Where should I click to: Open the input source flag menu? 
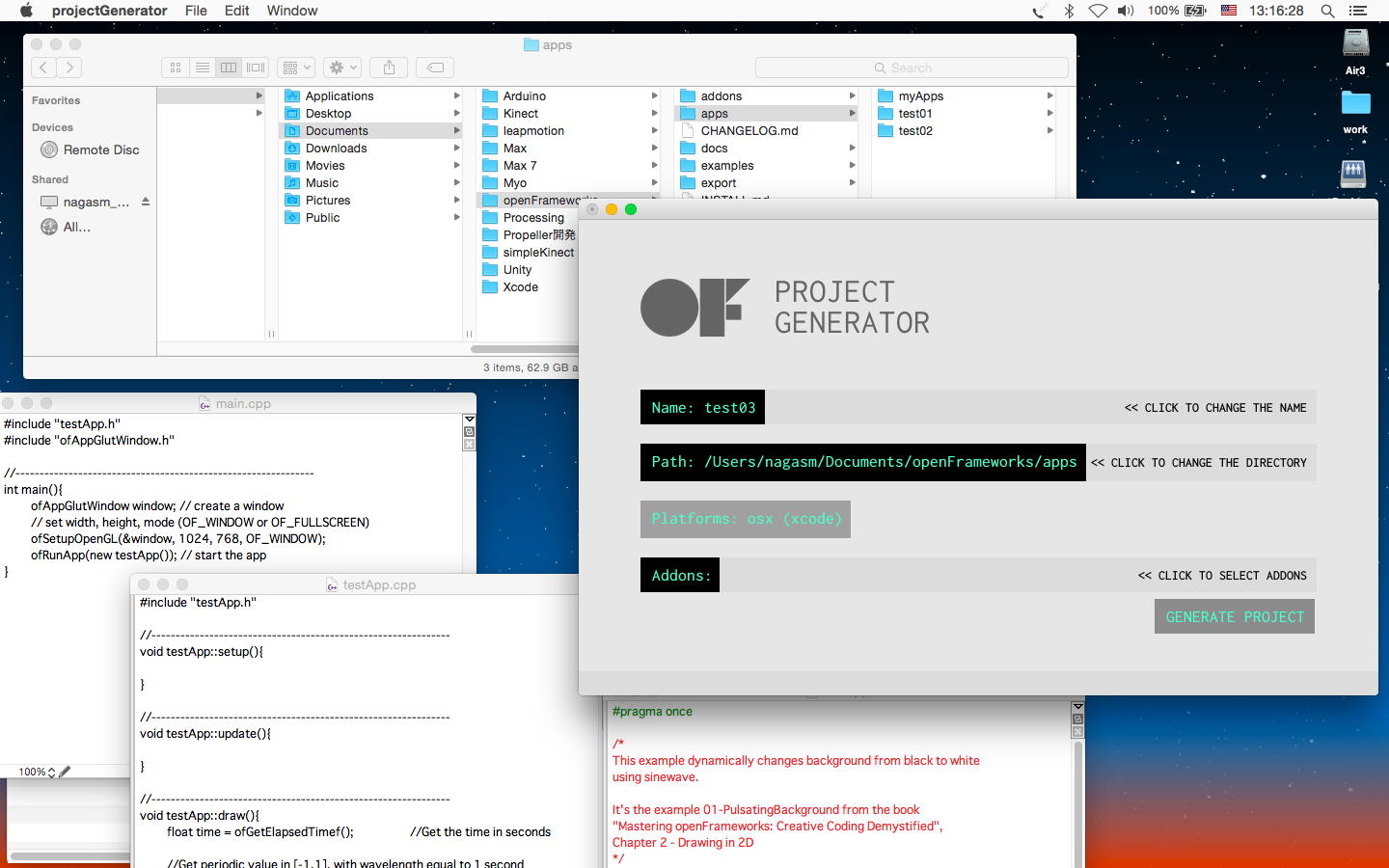1229,11
